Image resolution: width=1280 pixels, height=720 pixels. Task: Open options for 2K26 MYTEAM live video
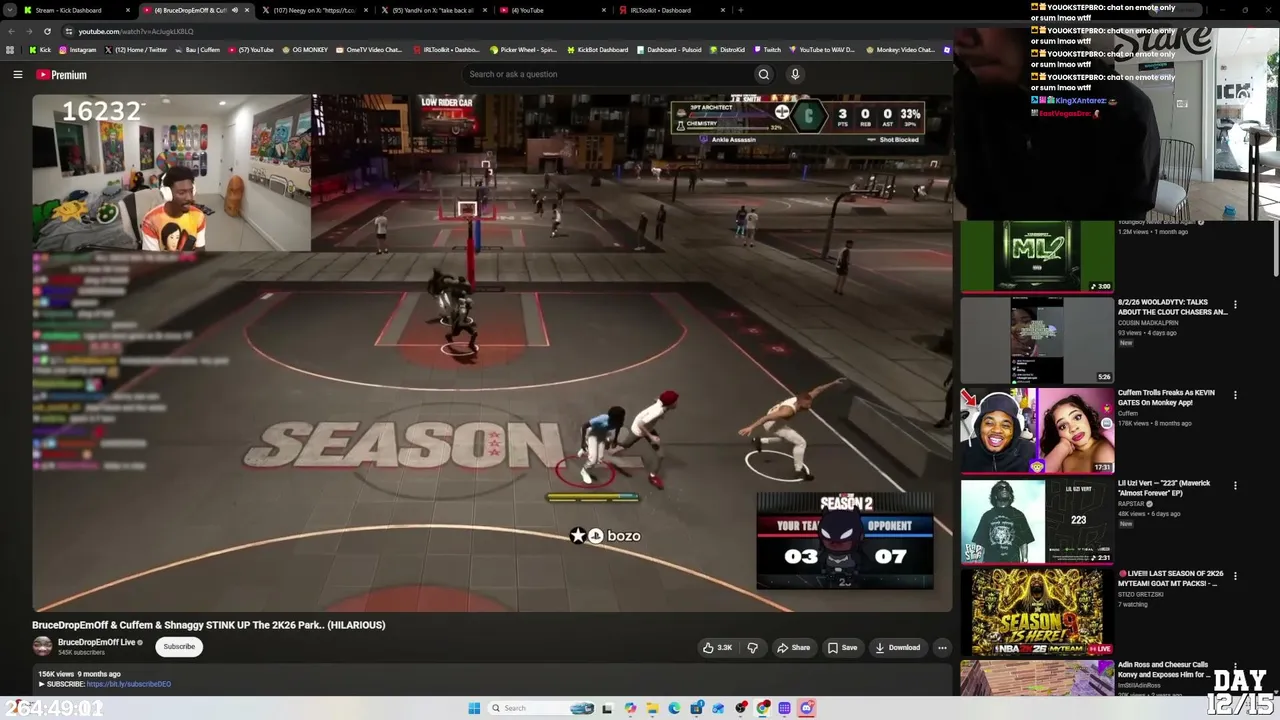(x=1235, y=576)
